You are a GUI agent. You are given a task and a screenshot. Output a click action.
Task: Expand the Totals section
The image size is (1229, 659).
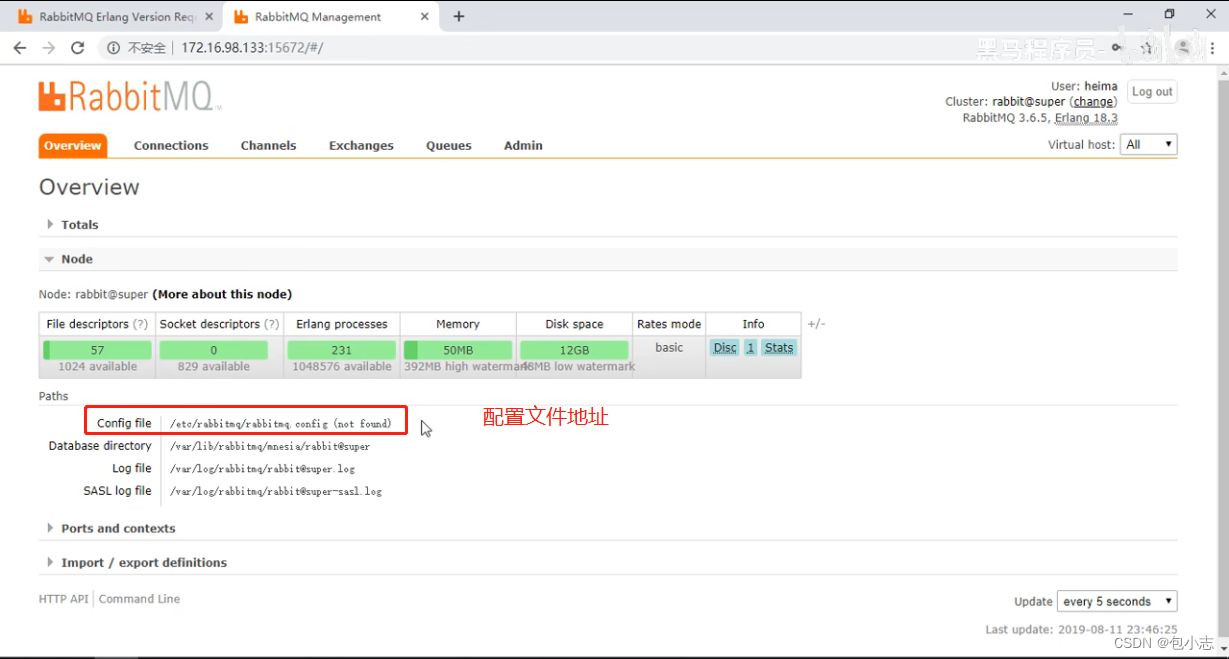[x=79, y=225]
